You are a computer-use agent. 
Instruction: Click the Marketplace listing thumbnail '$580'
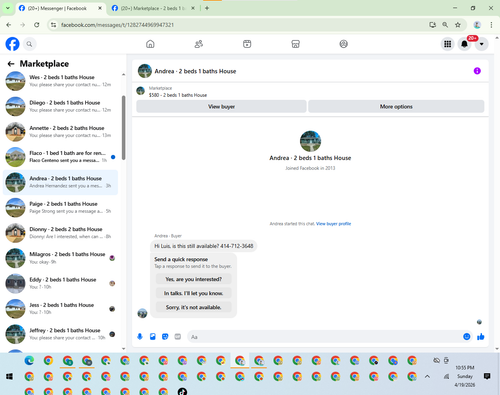(141, 91)
